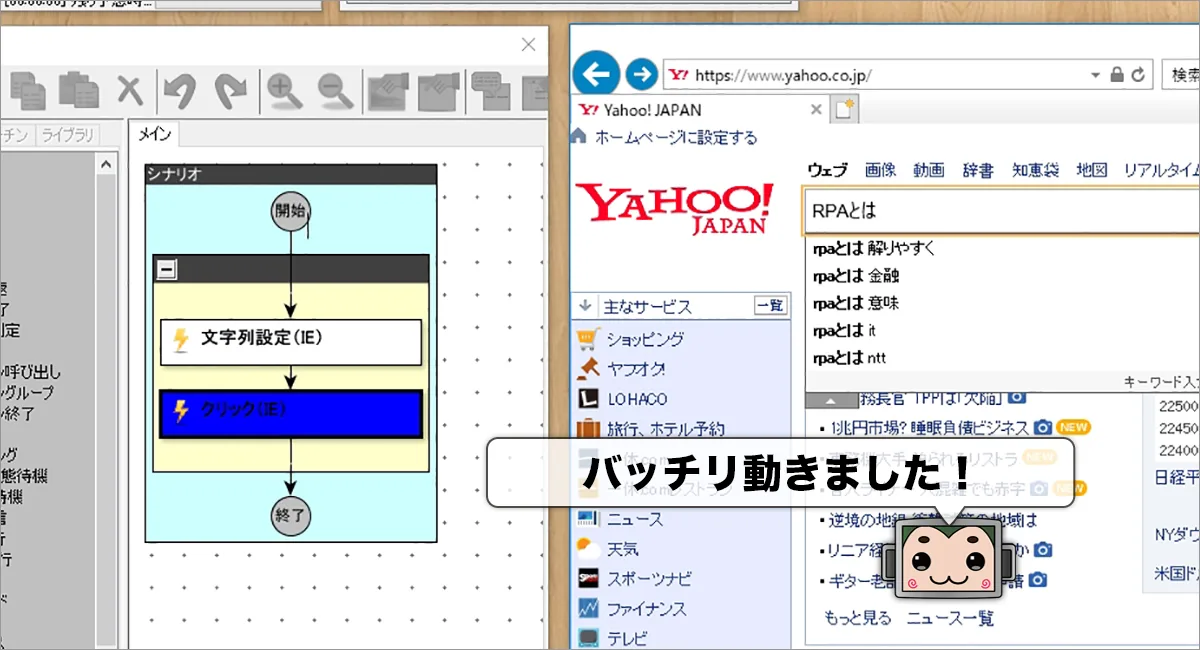Click the gavel icon beside ヤフオク!
1200x650 pixels.
588,368
